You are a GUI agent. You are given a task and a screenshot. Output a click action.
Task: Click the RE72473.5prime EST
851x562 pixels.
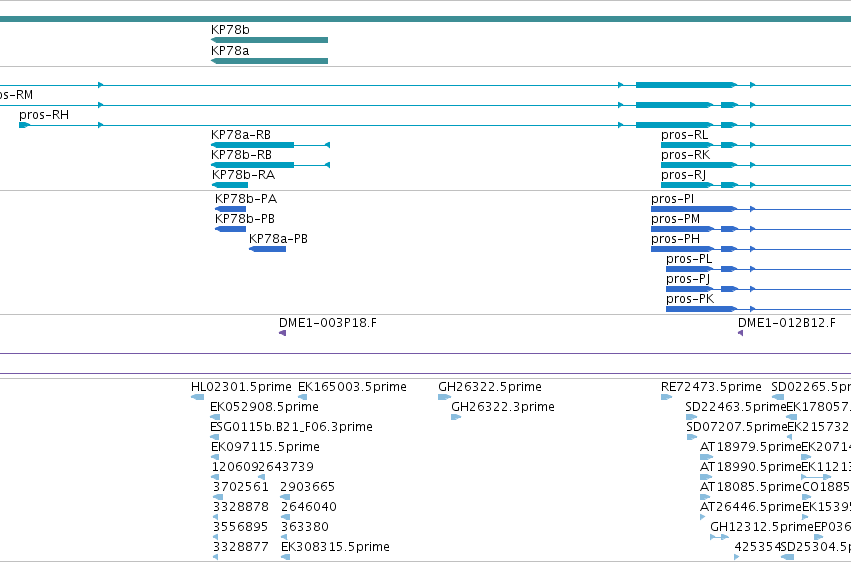pos(666,397)
